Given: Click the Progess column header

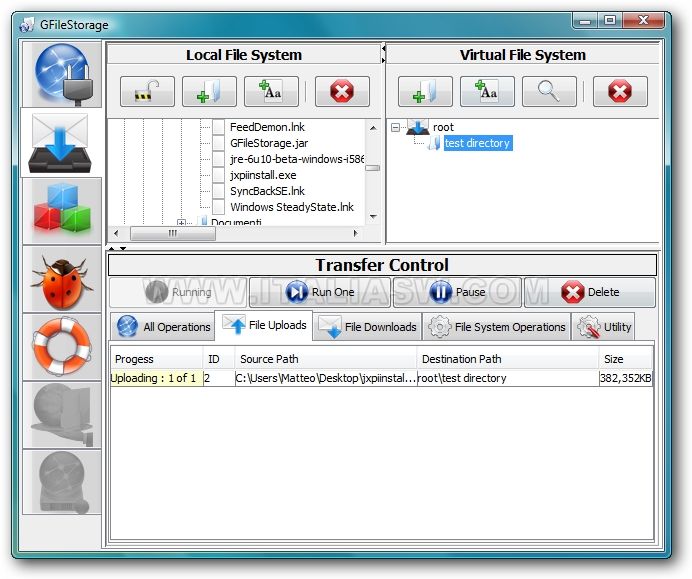Looking at the screenshot, I should [157, 359].
